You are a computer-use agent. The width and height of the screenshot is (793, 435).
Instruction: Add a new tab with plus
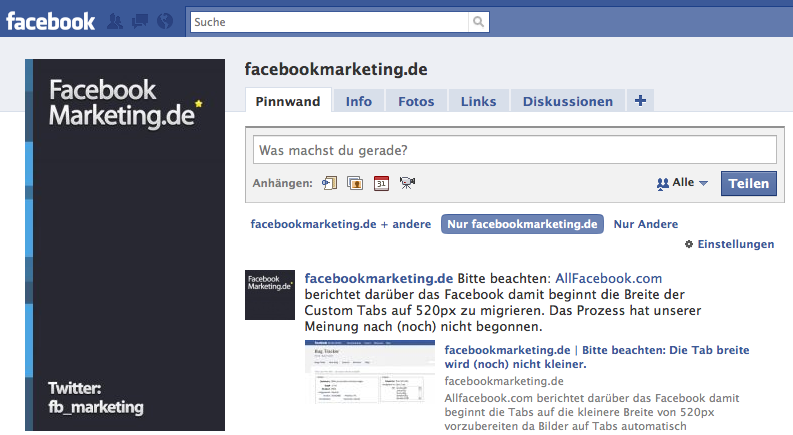pyautogui.click(x=640, y=101)
